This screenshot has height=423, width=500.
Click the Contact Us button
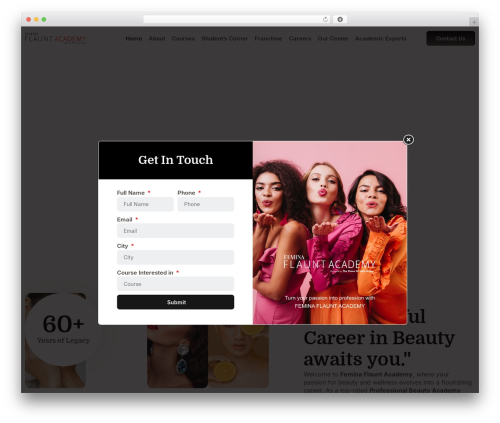450,38
